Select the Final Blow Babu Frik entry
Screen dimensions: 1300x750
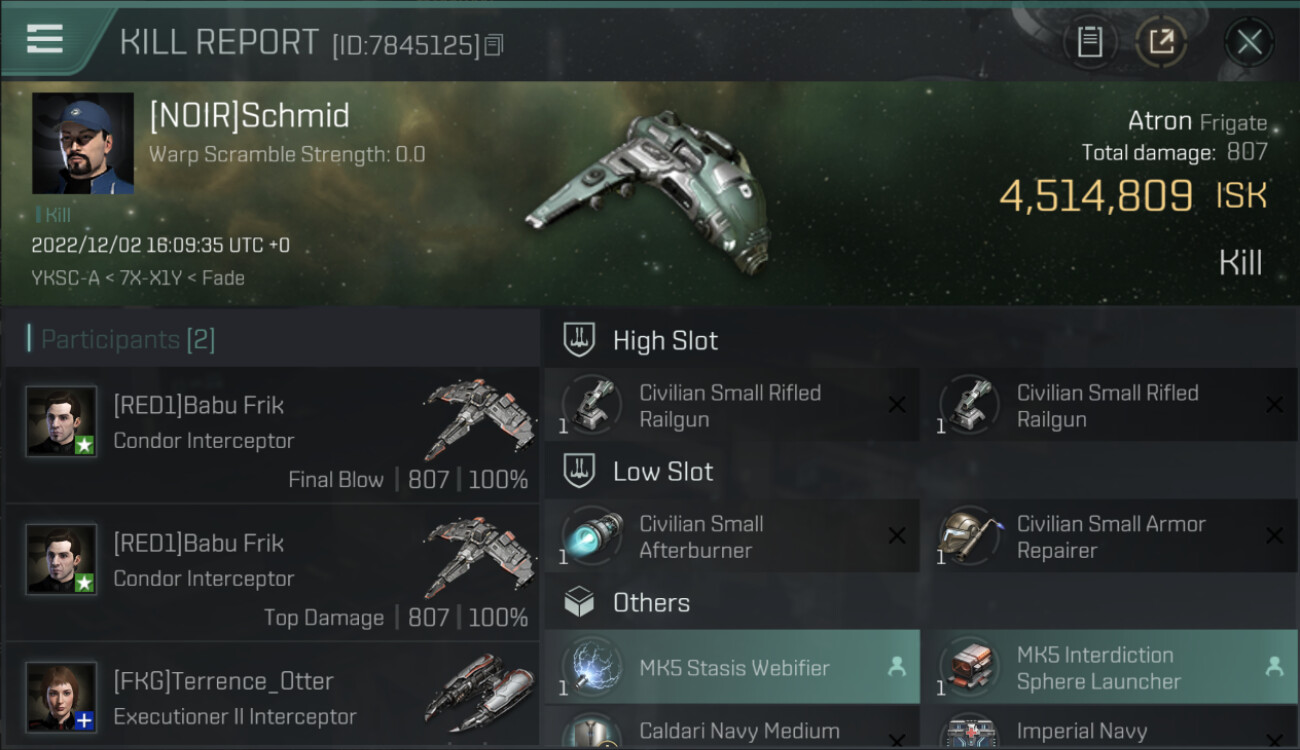tap(272, 434)
